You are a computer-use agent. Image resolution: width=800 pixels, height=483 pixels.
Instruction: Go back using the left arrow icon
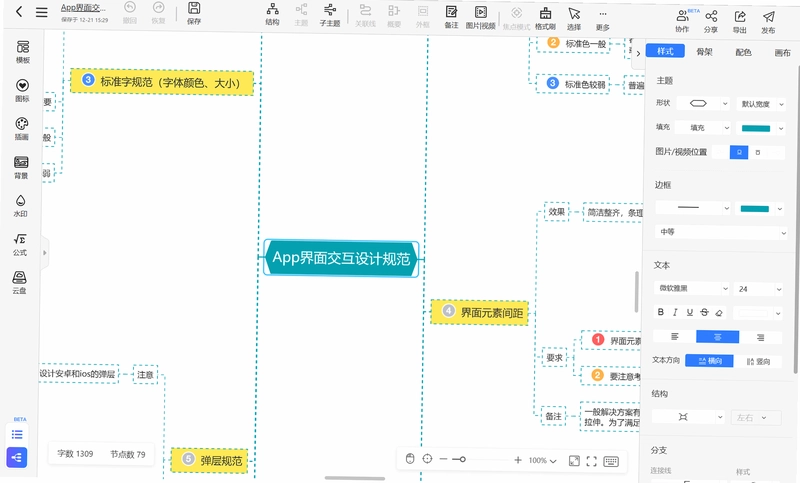(x=19, y=11)
